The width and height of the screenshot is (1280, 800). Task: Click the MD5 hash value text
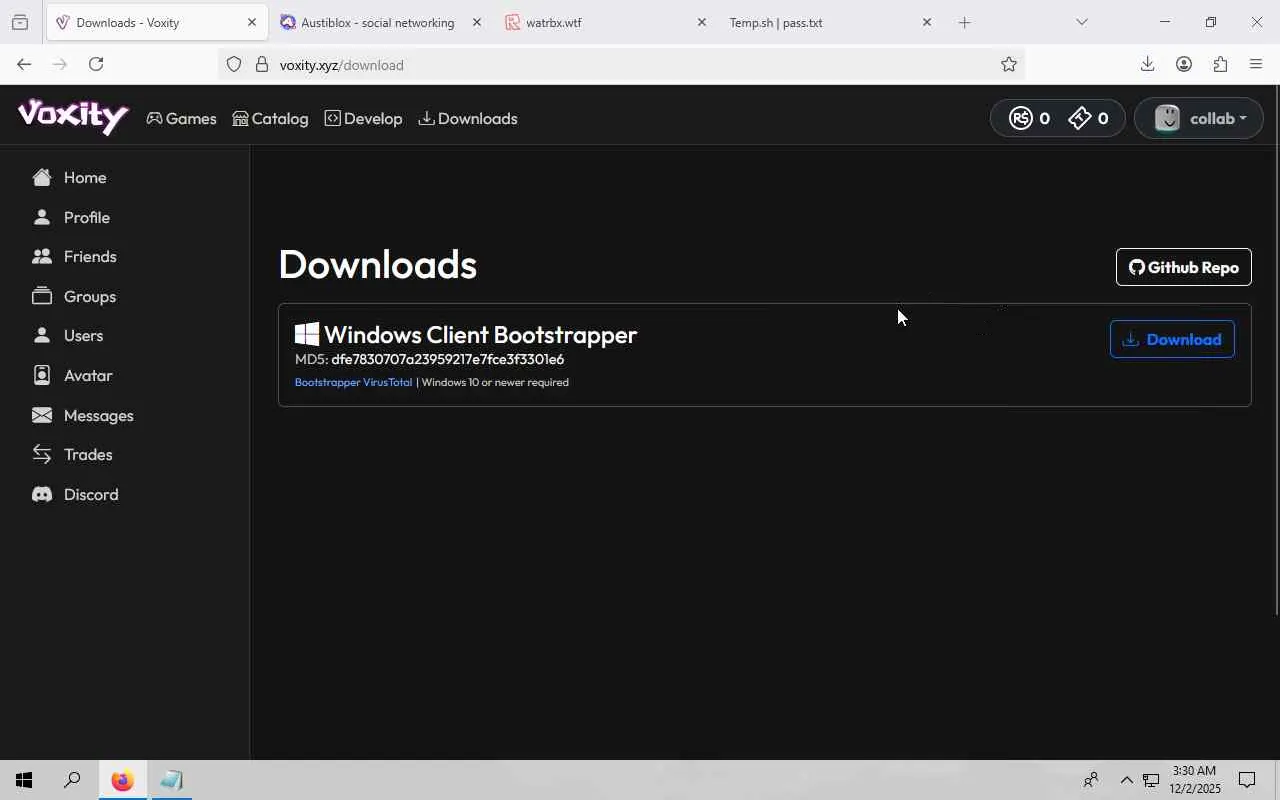[x=448, y=359]
